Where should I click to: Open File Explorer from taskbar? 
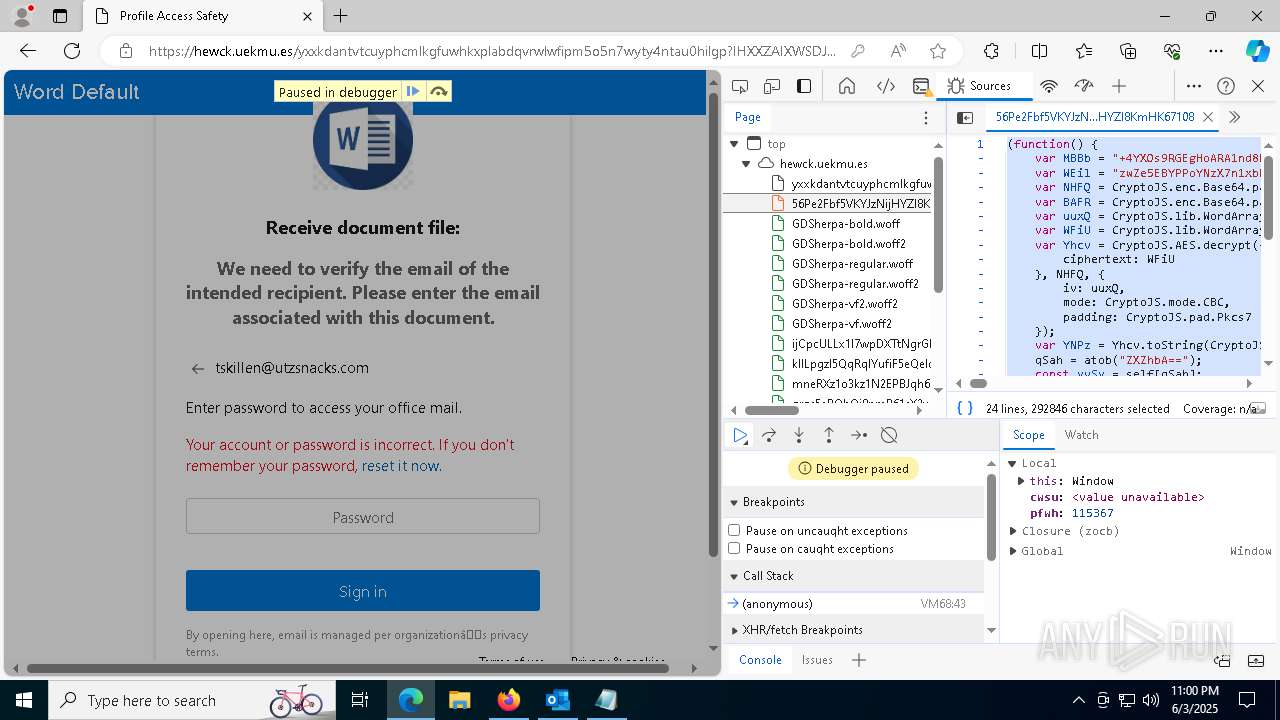point(459,700)
